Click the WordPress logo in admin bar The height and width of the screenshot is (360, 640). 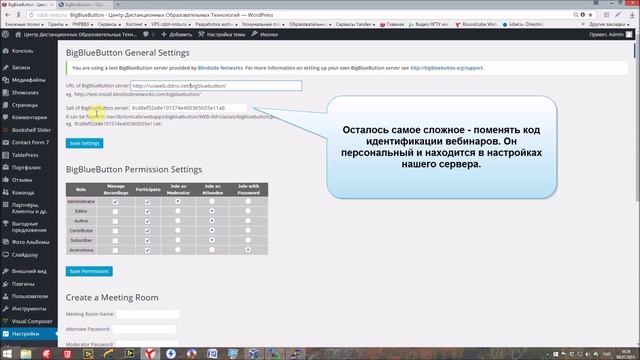pos(5,35)
